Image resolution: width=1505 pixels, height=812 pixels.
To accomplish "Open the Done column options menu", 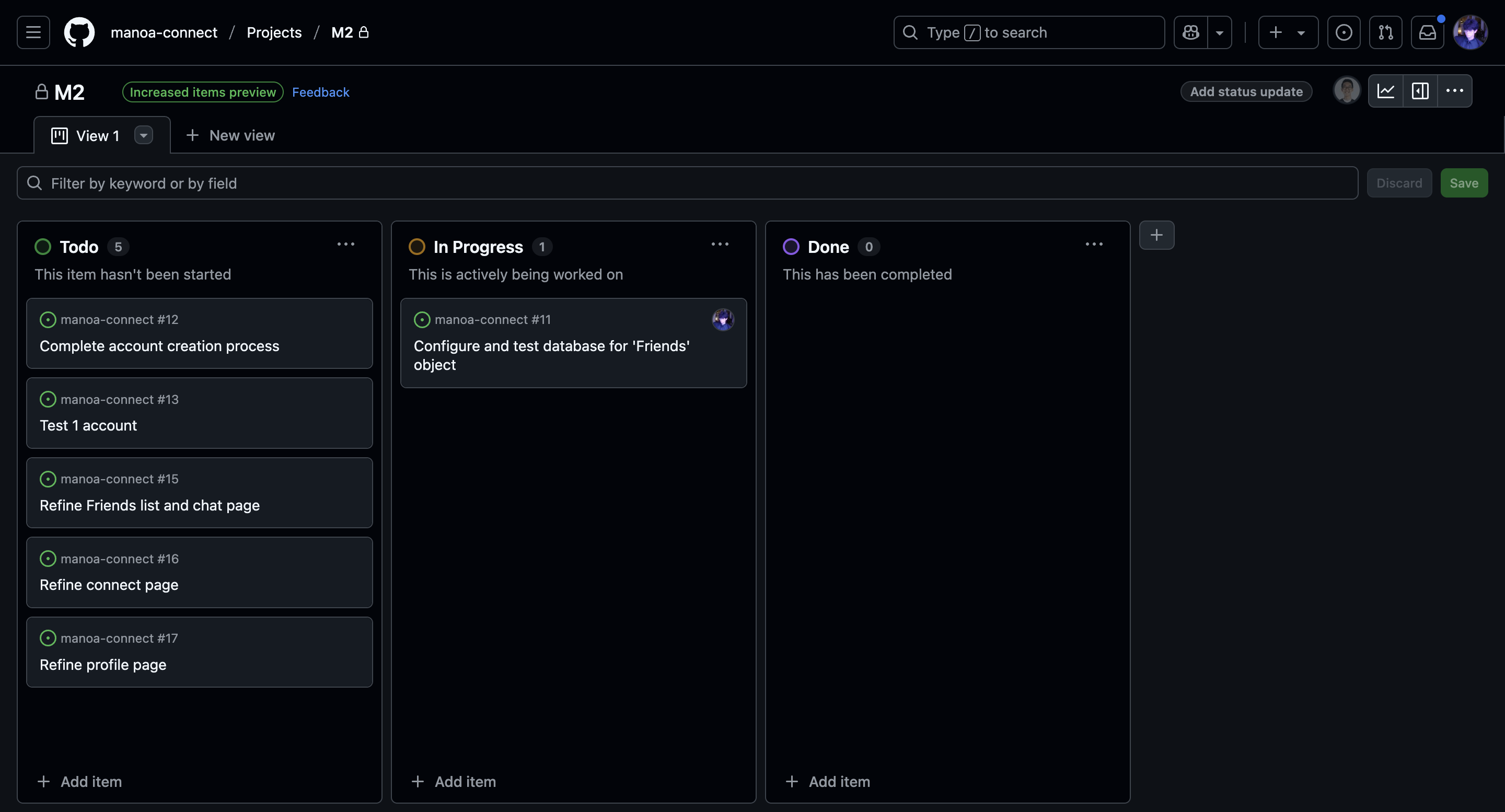I will tap(1094, 244).
